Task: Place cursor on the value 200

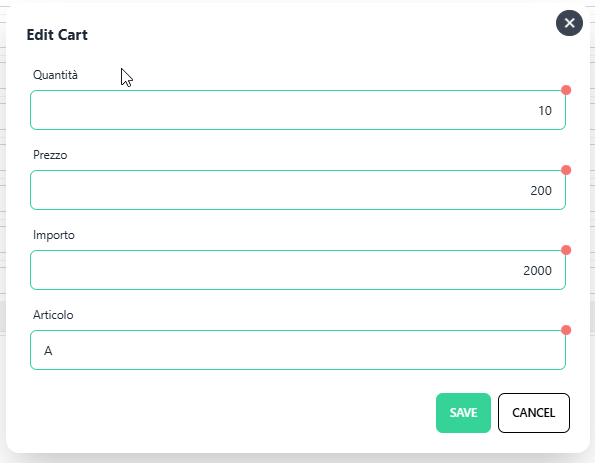Action: tap(541, 191)
